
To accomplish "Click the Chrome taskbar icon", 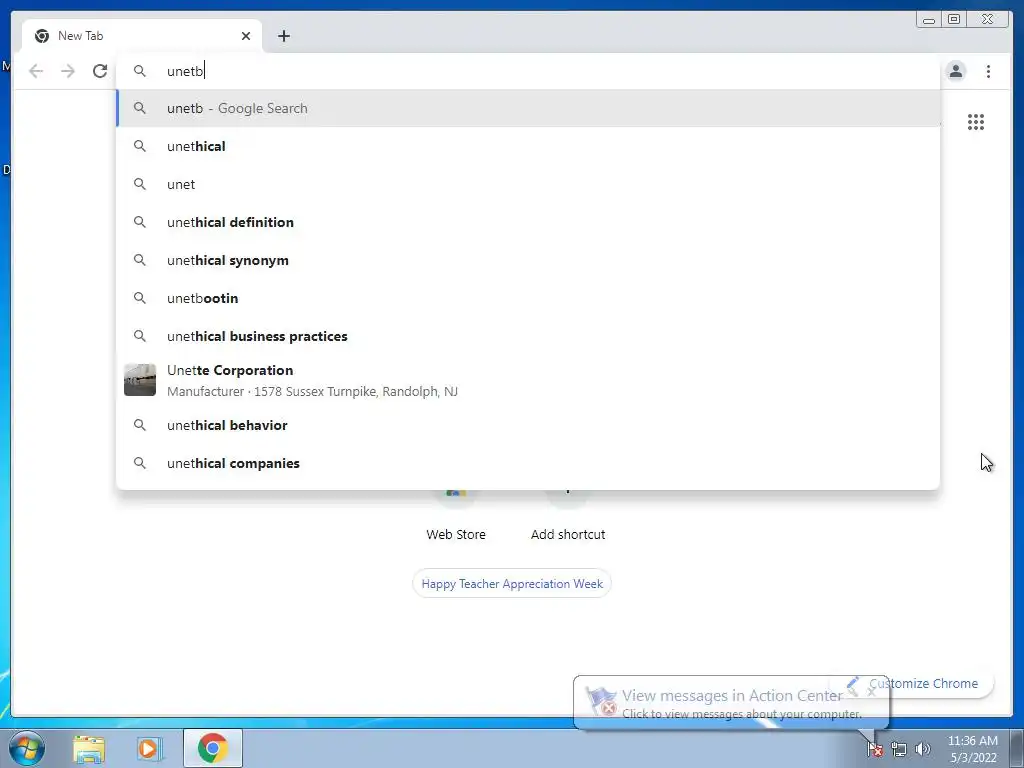I will click(213, 748).
